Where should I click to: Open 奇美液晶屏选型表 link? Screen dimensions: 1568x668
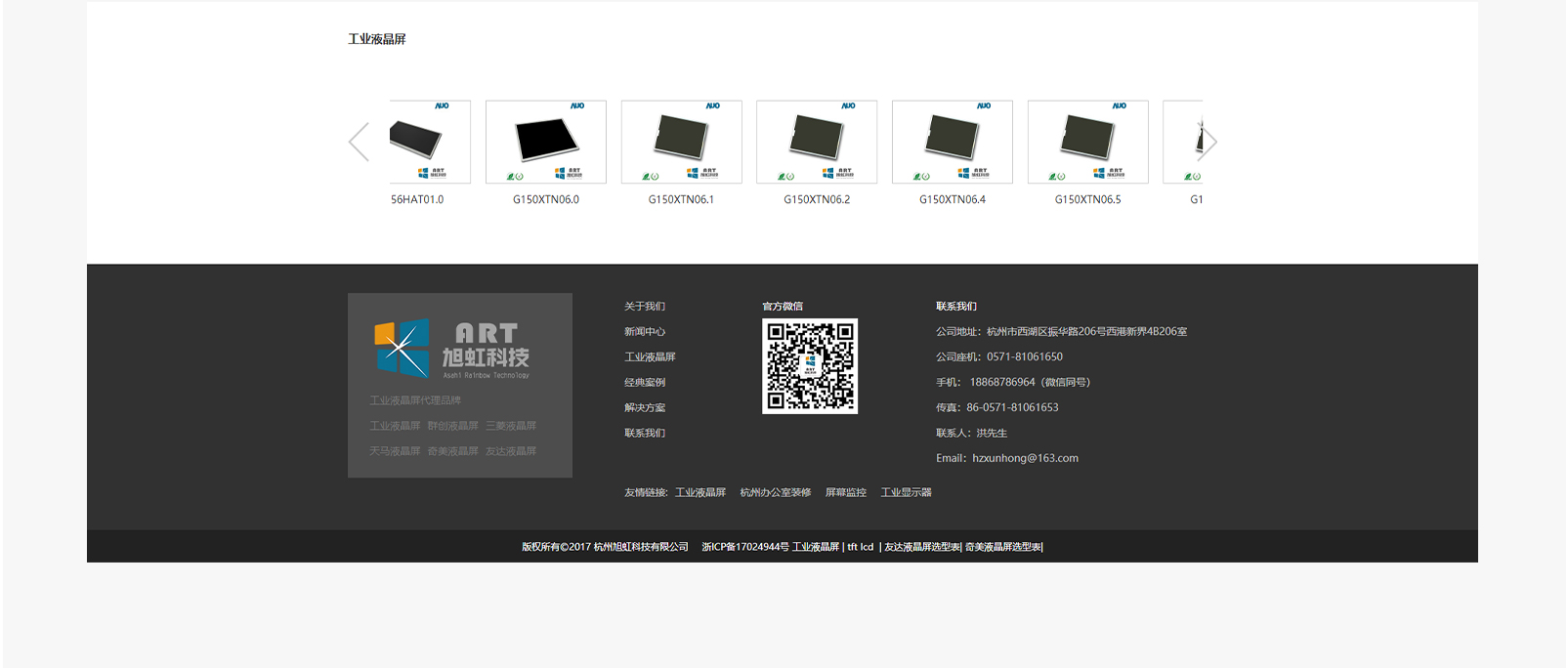click(1003, 547)
